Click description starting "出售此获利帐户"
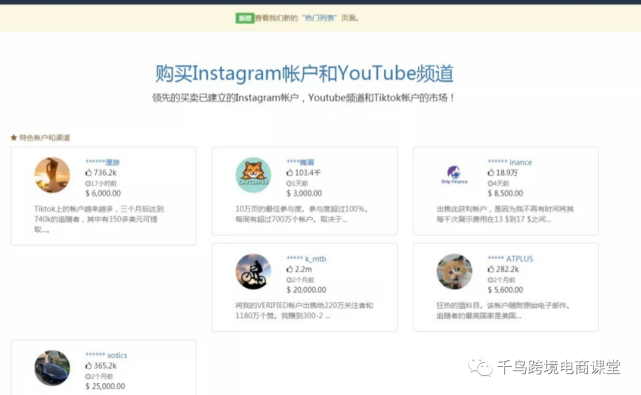This screenshot has width=641, height=395. coord(505,214)
